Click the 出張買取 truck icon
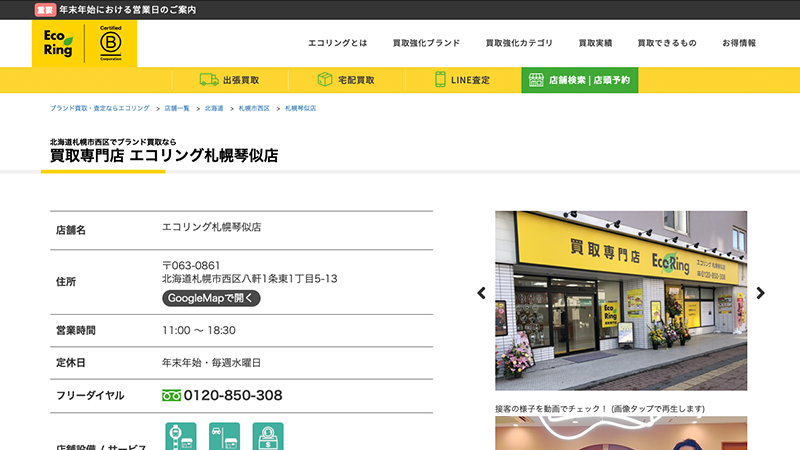The height and width of the screenshot is (450, 800). pos(209,80)
